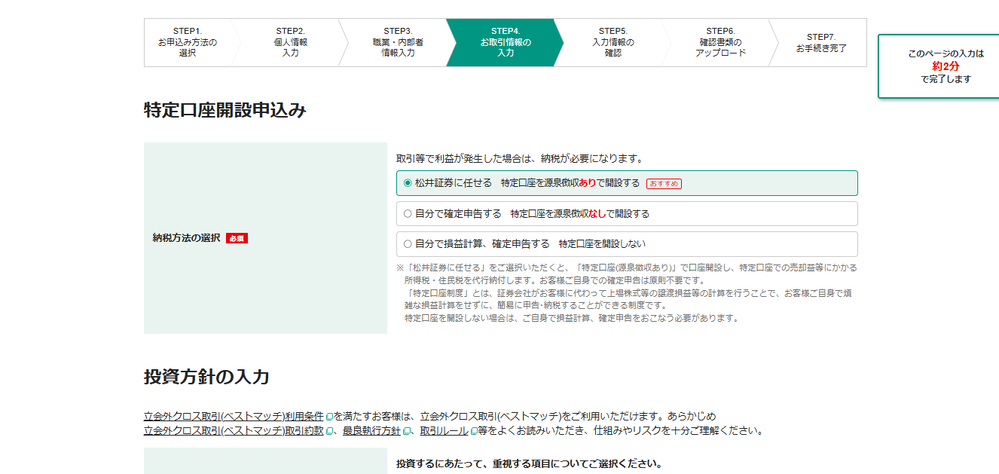Click 特定口座開設申込み heading
999x474 pixels.
pos(225,111)
